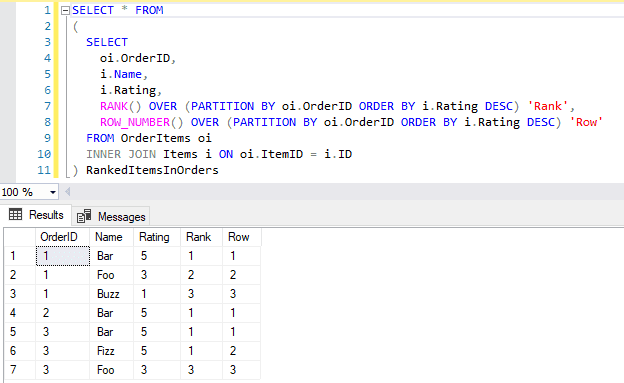Select the Name column header
The image size is (624, 383).
click(111, 237)
